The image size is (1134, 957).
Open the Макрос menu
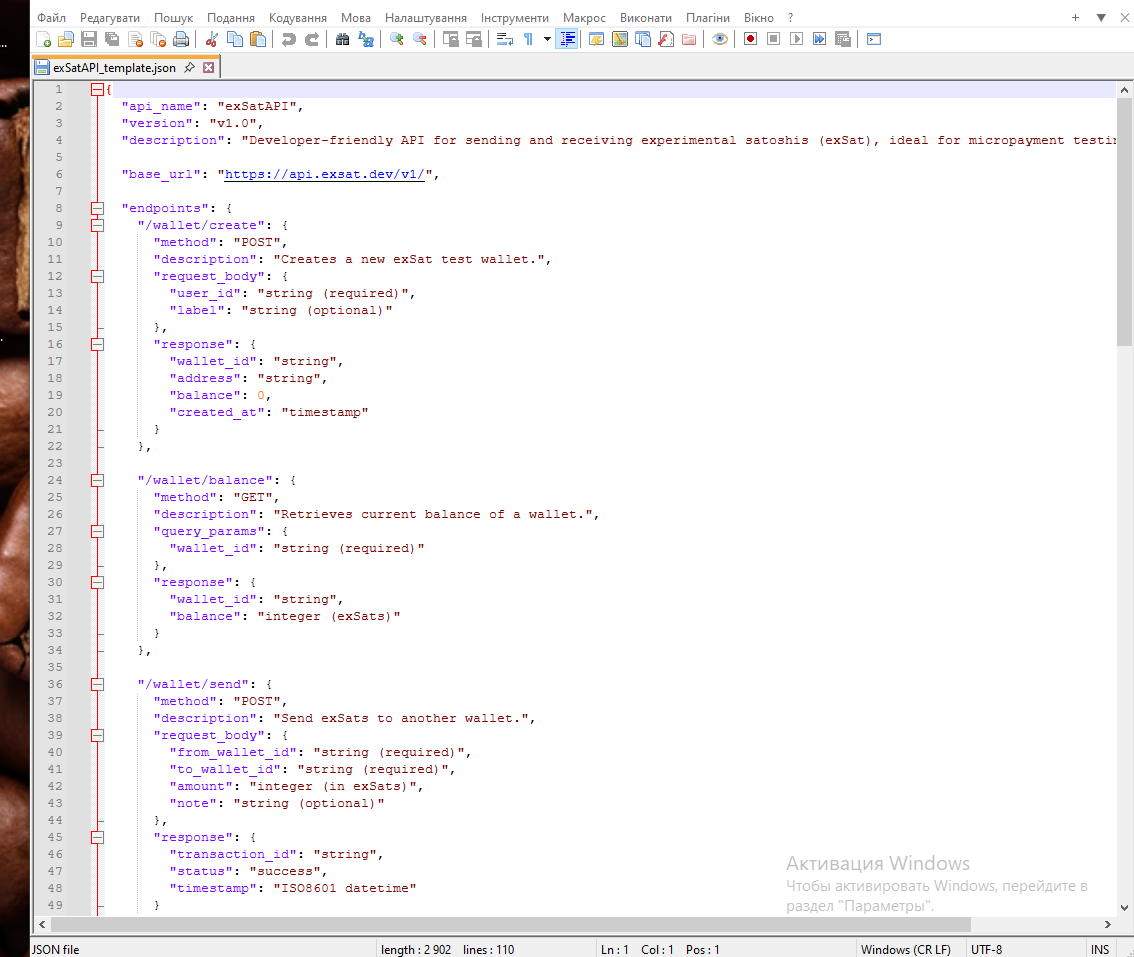(584, 17)
